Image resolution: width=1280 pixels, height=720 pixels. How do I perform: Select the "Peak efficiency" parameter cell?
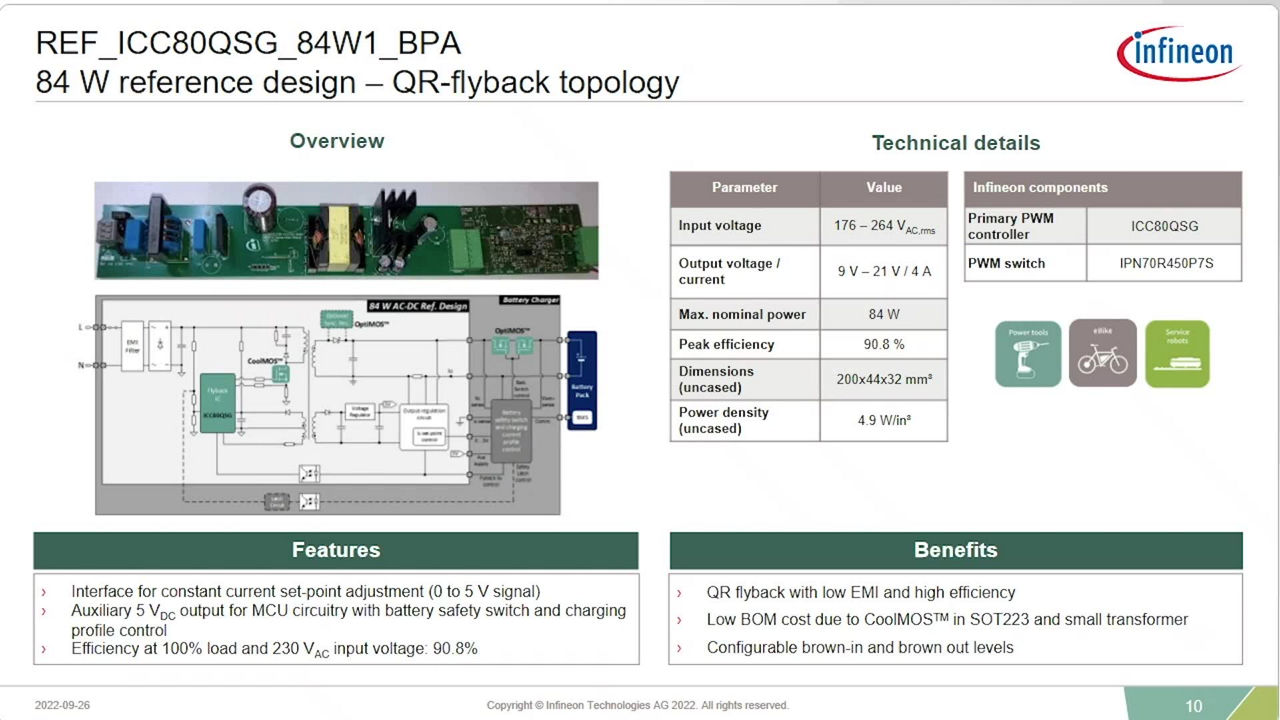pos(745,344)
